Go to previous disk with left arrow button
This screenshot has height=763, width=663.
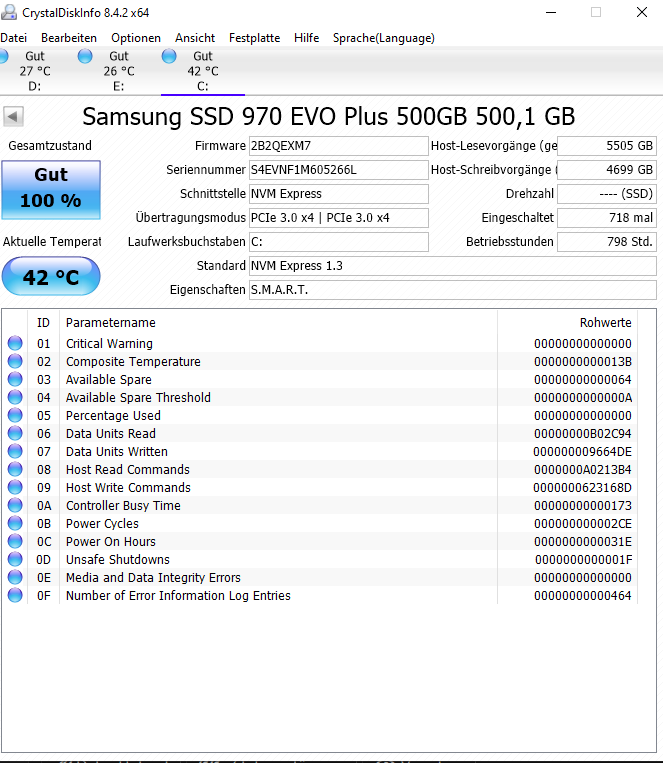coord(13,116)
